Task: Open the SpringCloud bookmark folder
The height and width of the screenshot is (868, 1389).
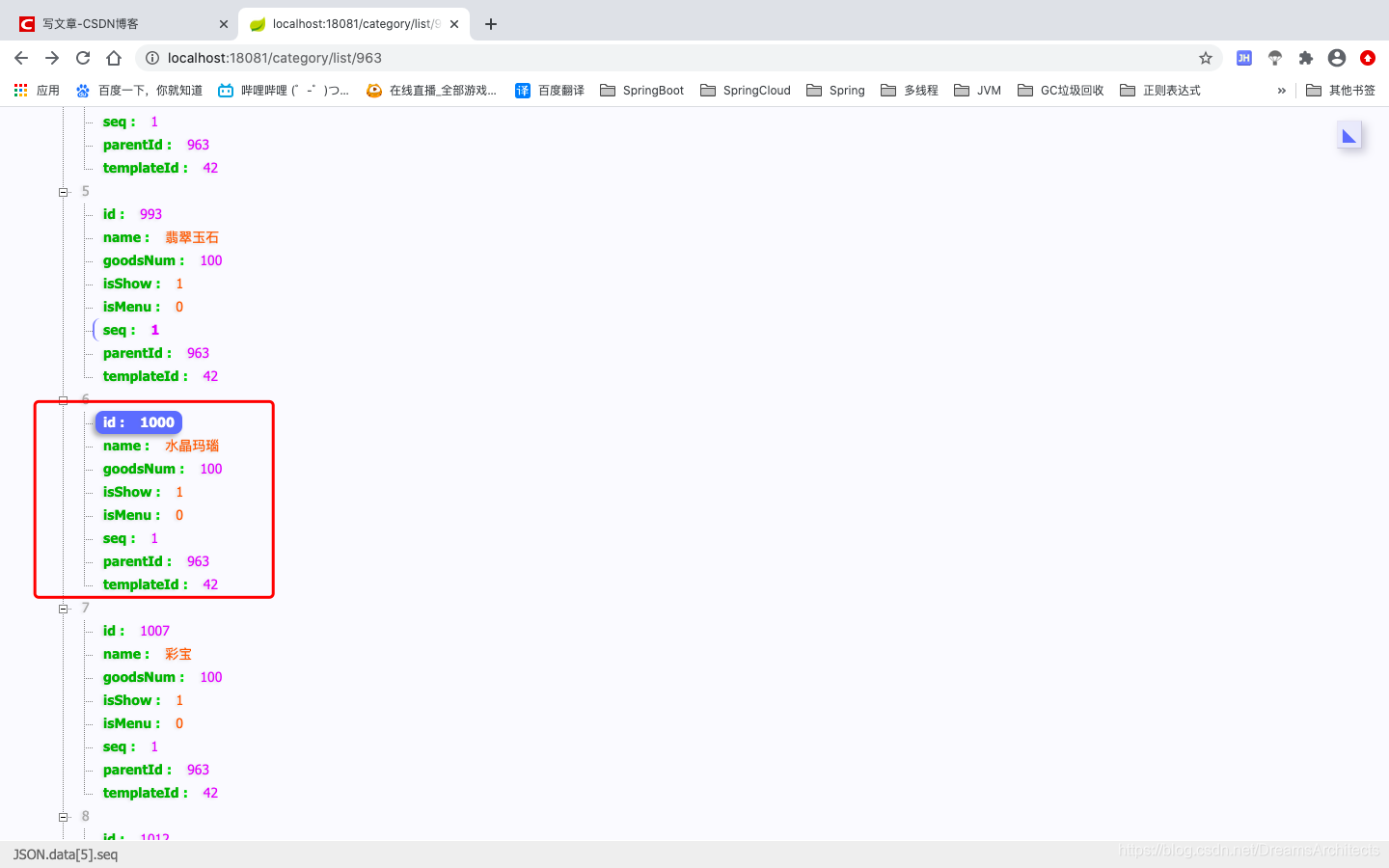Action: (746, 90)
